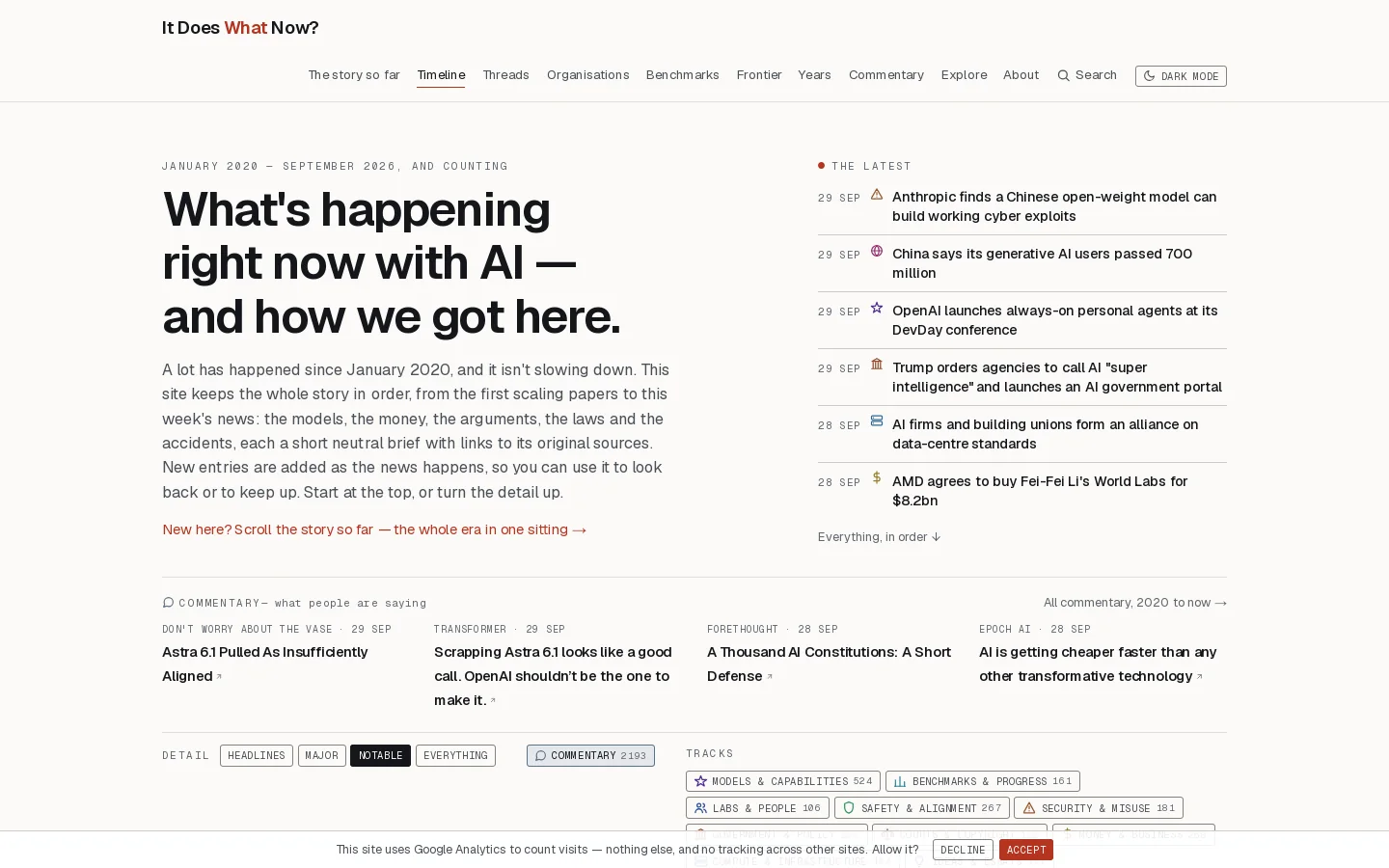Click the magnifier search icon

coord(1064,75)
